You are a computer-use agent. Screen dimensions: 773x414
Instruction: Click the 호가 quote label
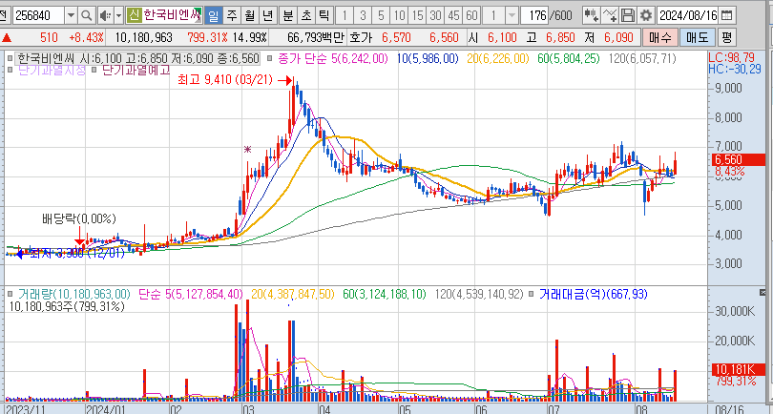(360, 37)
